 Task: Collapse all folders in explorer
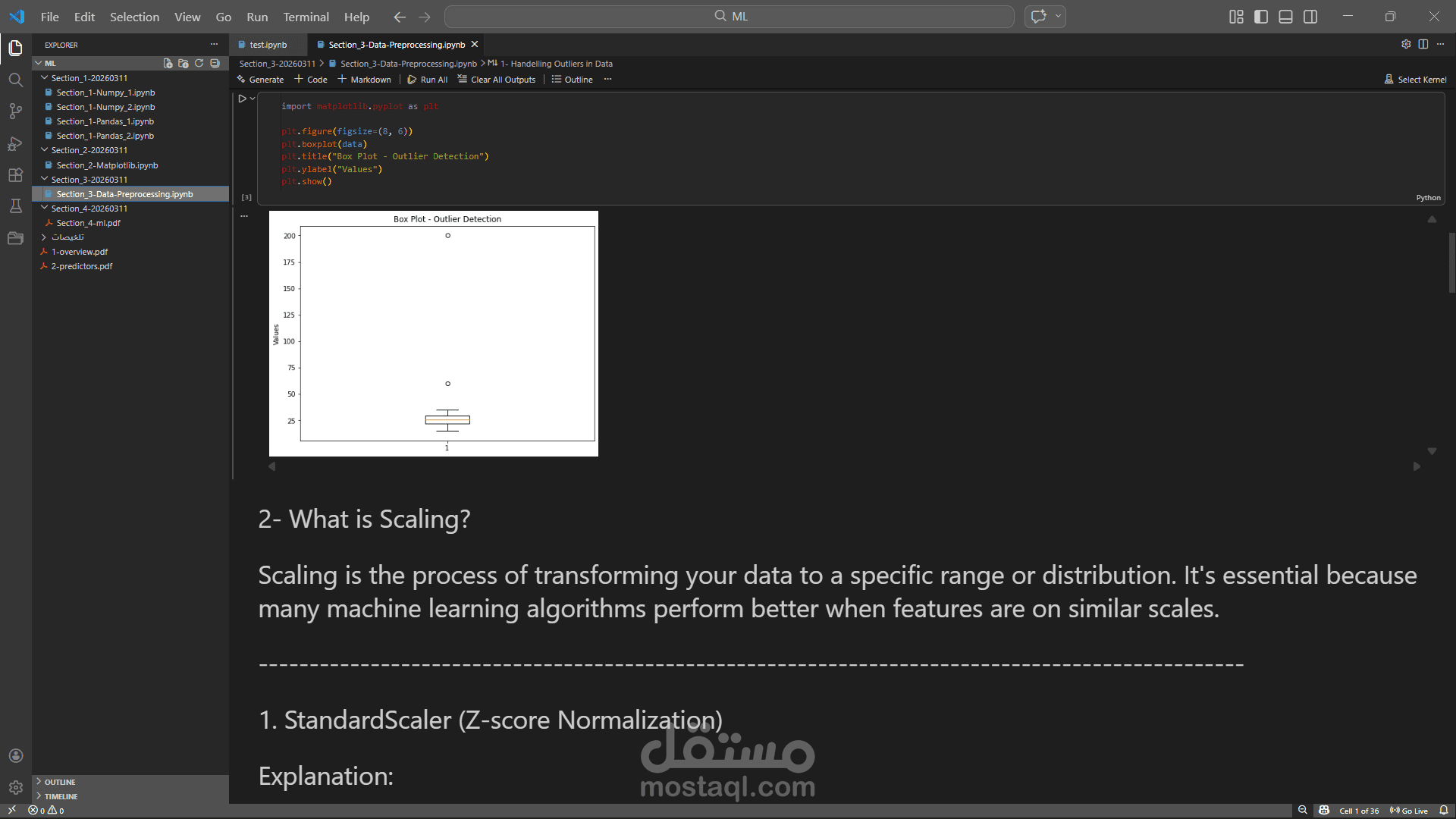pos(215,64)
